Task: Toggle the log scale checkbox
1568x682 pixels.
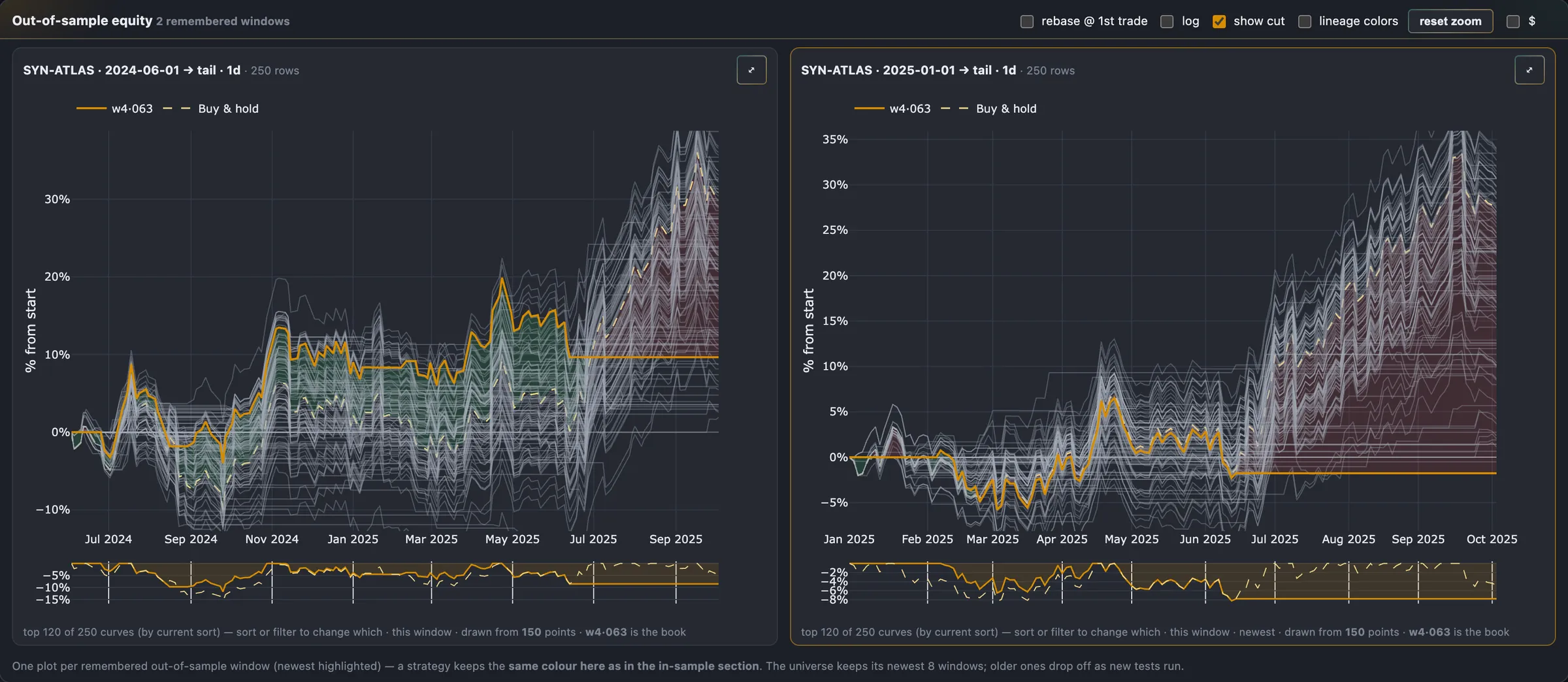Action: (x=1167, y=22)
